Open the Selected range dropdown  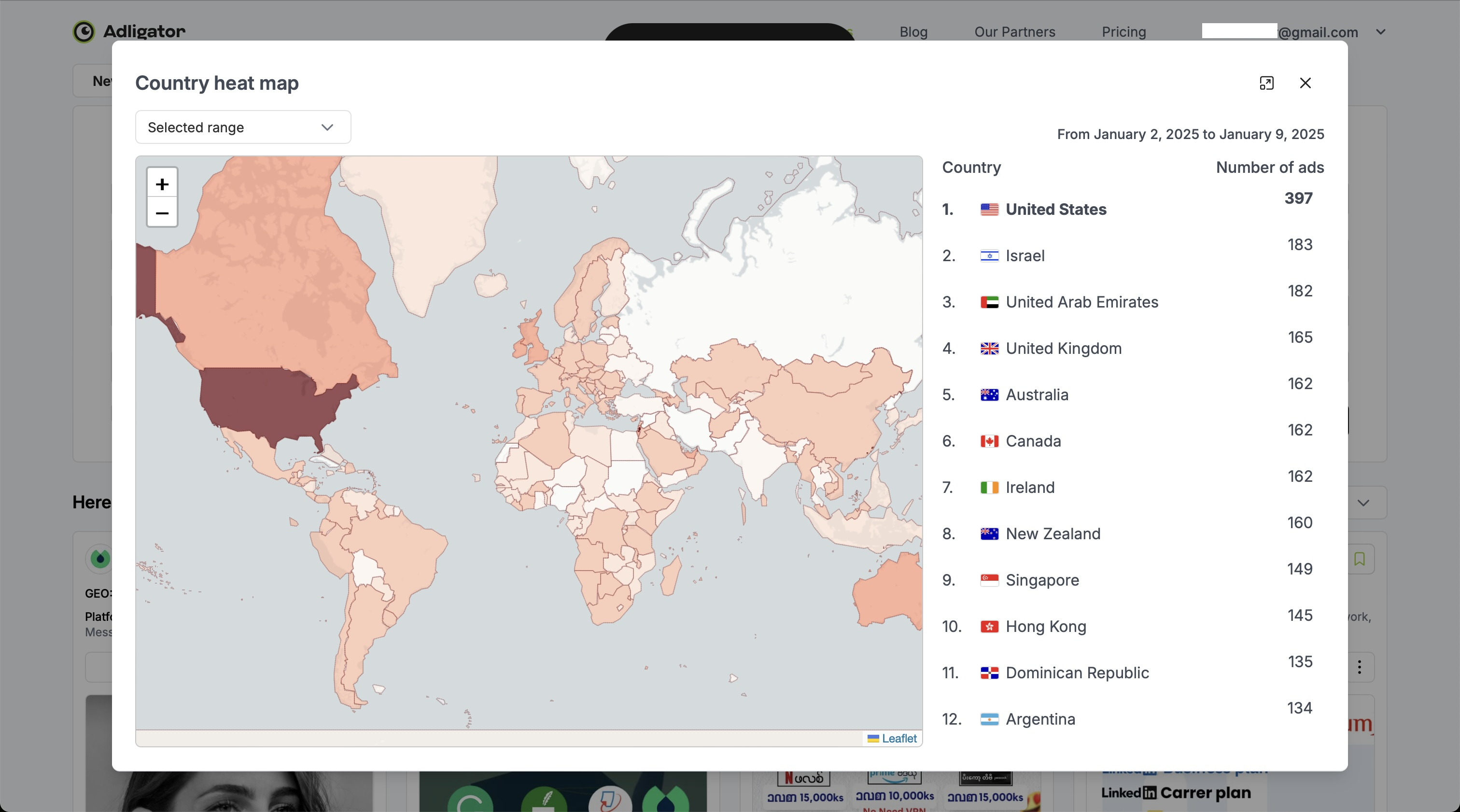point(242,127)
